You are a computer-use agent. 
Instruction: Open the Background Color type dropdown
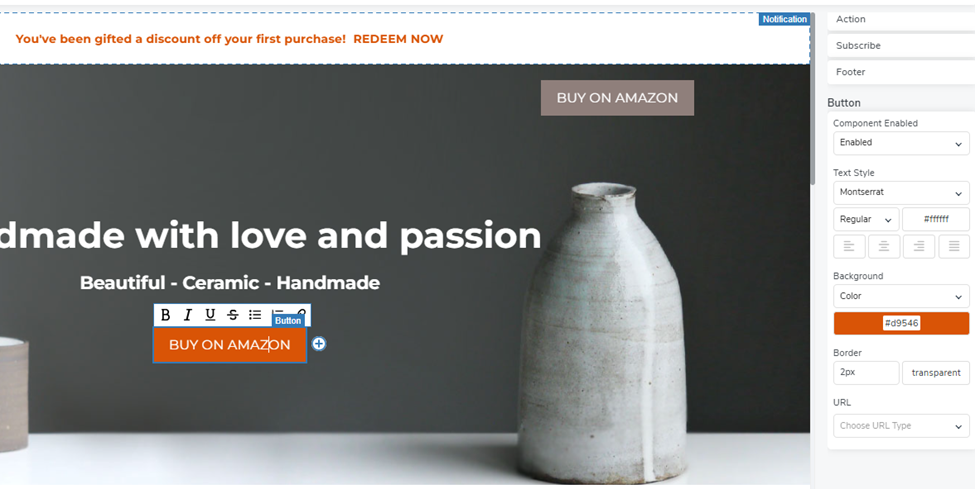pyautogui.click(x=901, y=296)
